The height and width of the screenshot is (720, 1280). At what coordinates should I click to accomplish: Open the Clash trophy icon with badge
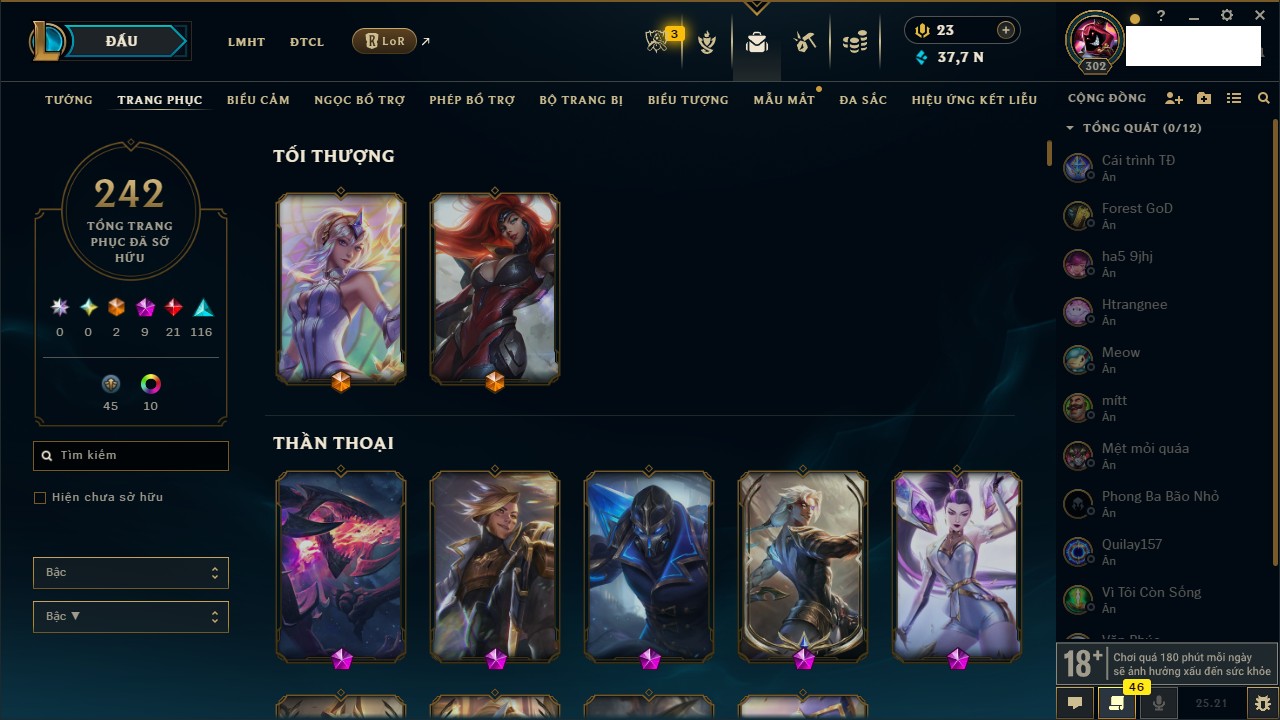coord(658,41)
